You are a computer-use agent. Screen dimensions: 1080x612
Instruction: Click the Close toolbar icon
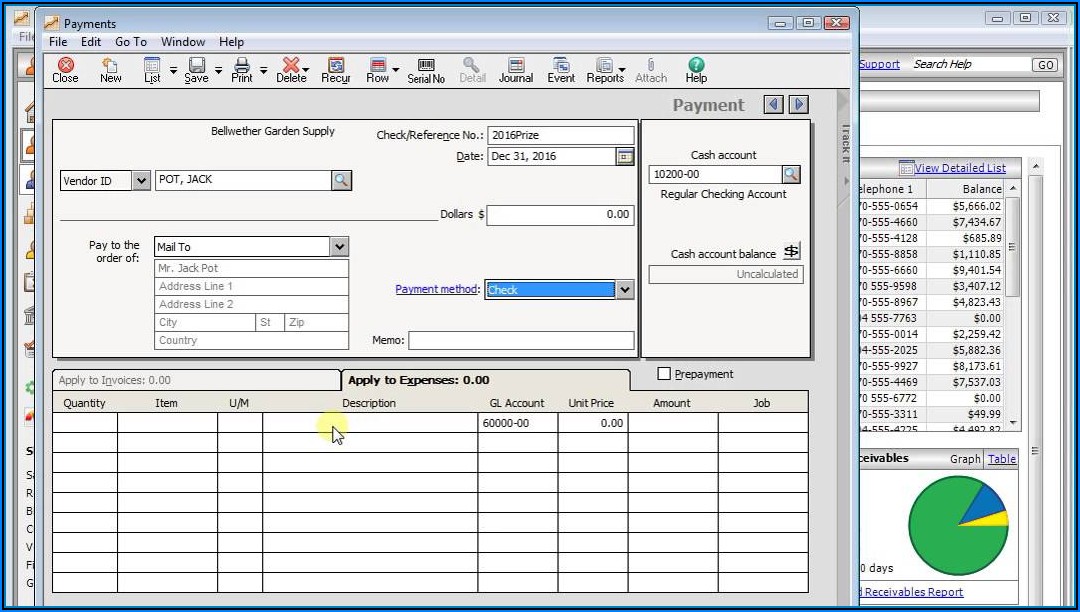pos(65,70)
